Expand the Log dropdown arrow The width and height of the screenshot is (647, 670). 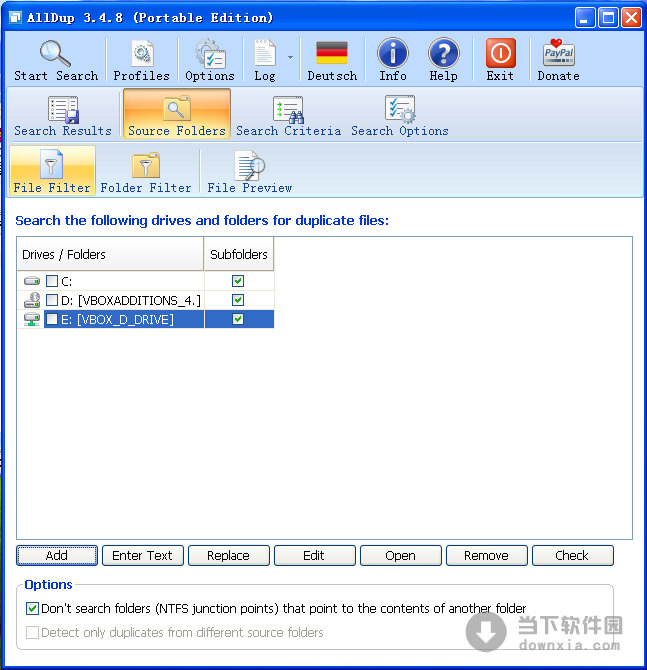[290, 57]
